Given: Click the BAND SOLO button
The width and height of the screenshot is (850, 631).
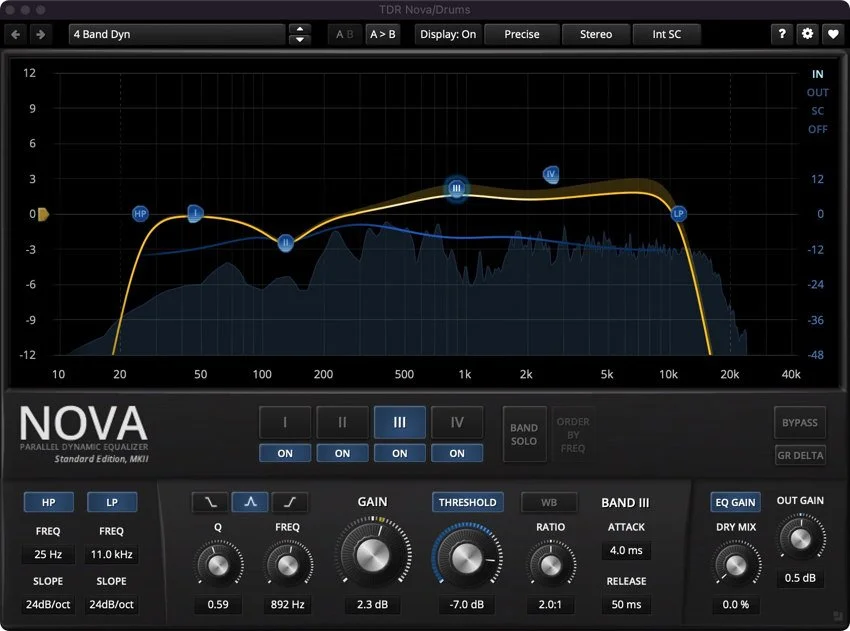Looking at the screenshot, I should [x=524, y=434].
